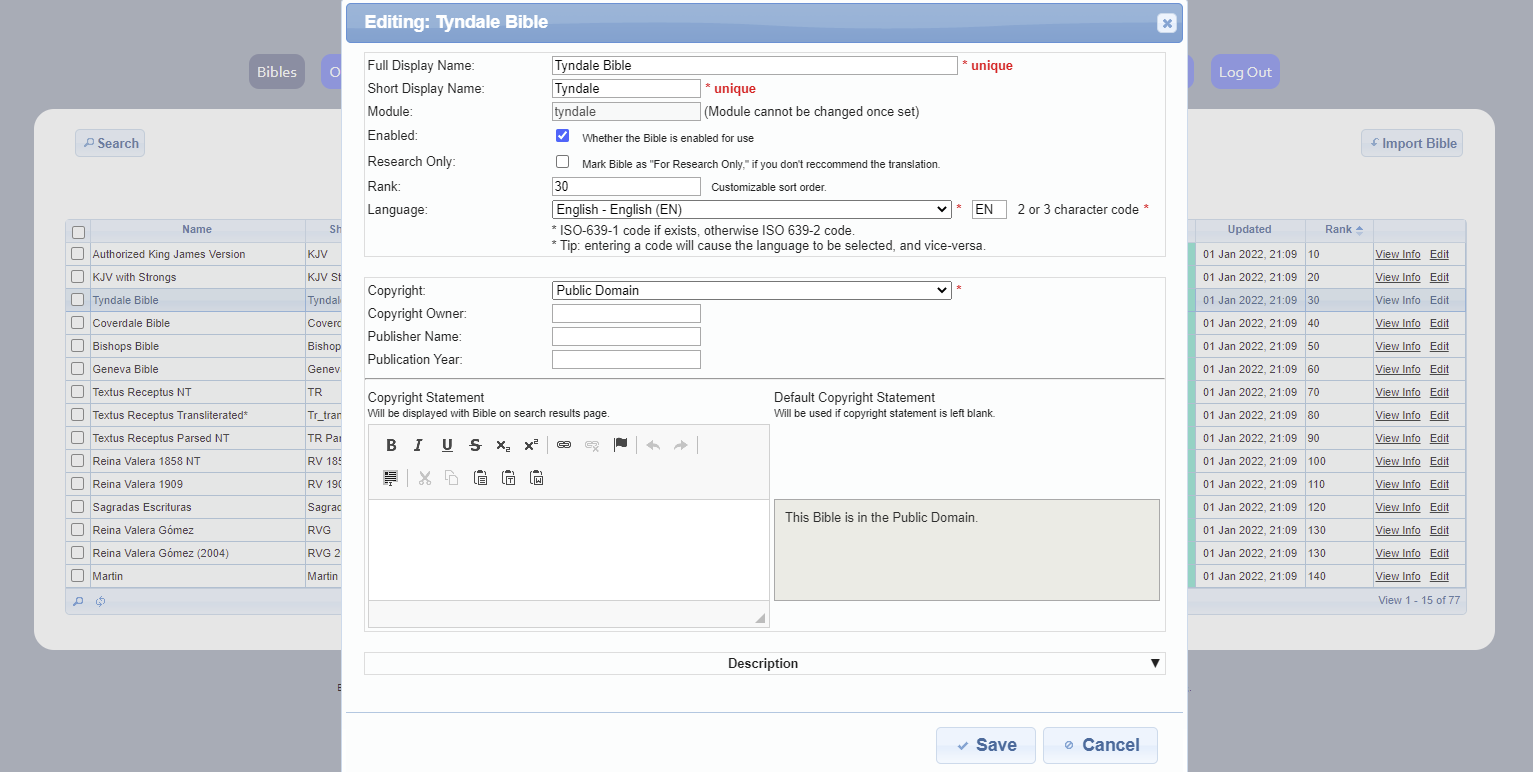The width and height of the screenshot is (1533, 772).
Task: Click the Publication Year field
Action: (626, 359)
